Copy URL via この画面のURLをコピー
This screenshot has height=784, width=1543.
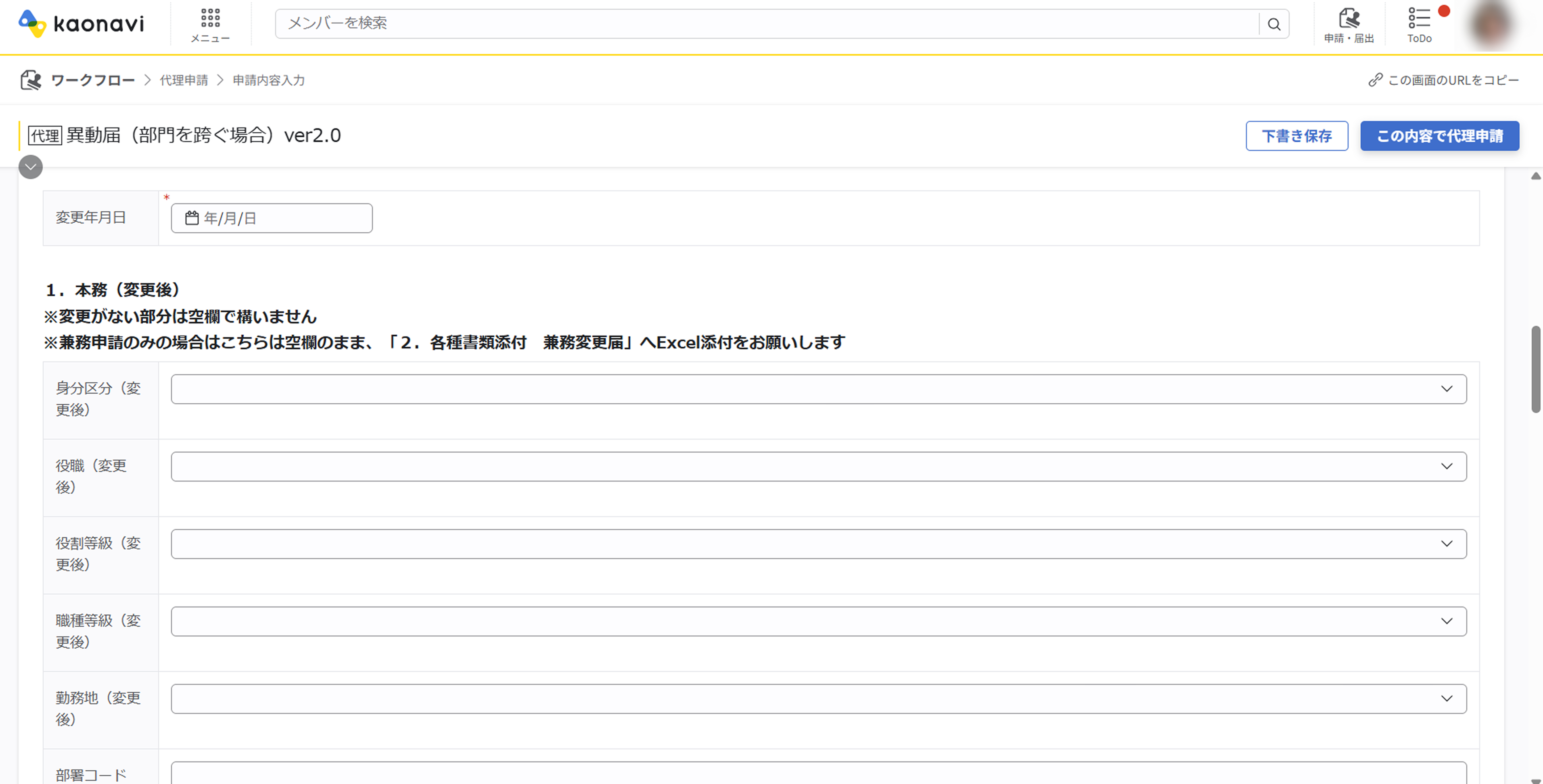click(x=1444, y=80)
